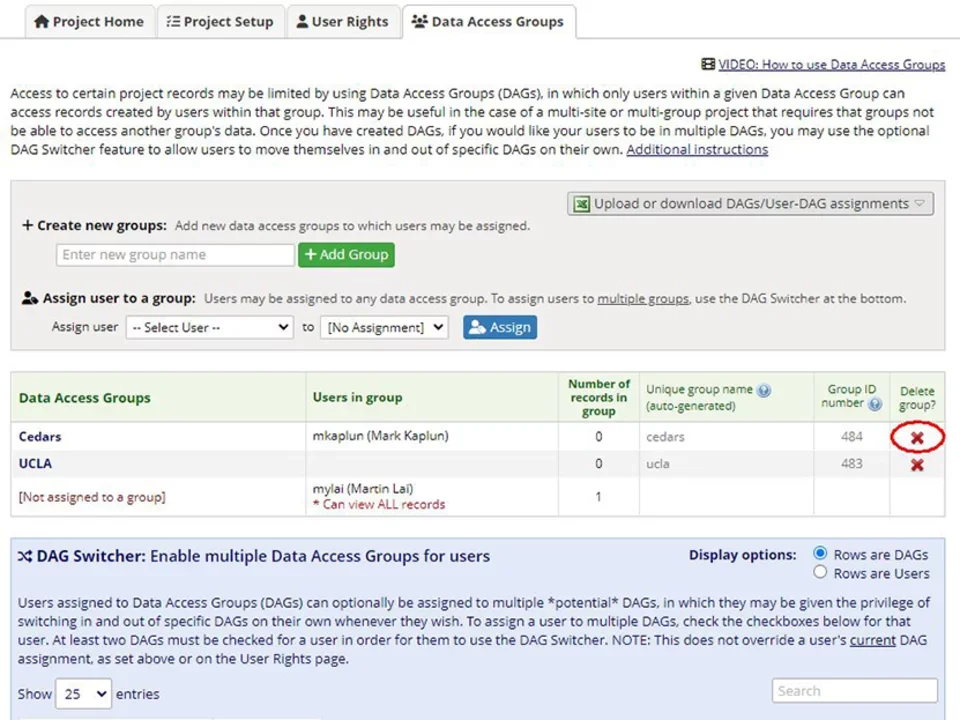Open the Project Setup tab
Viewport: 960px width, 720px height.
coord(220,20)
